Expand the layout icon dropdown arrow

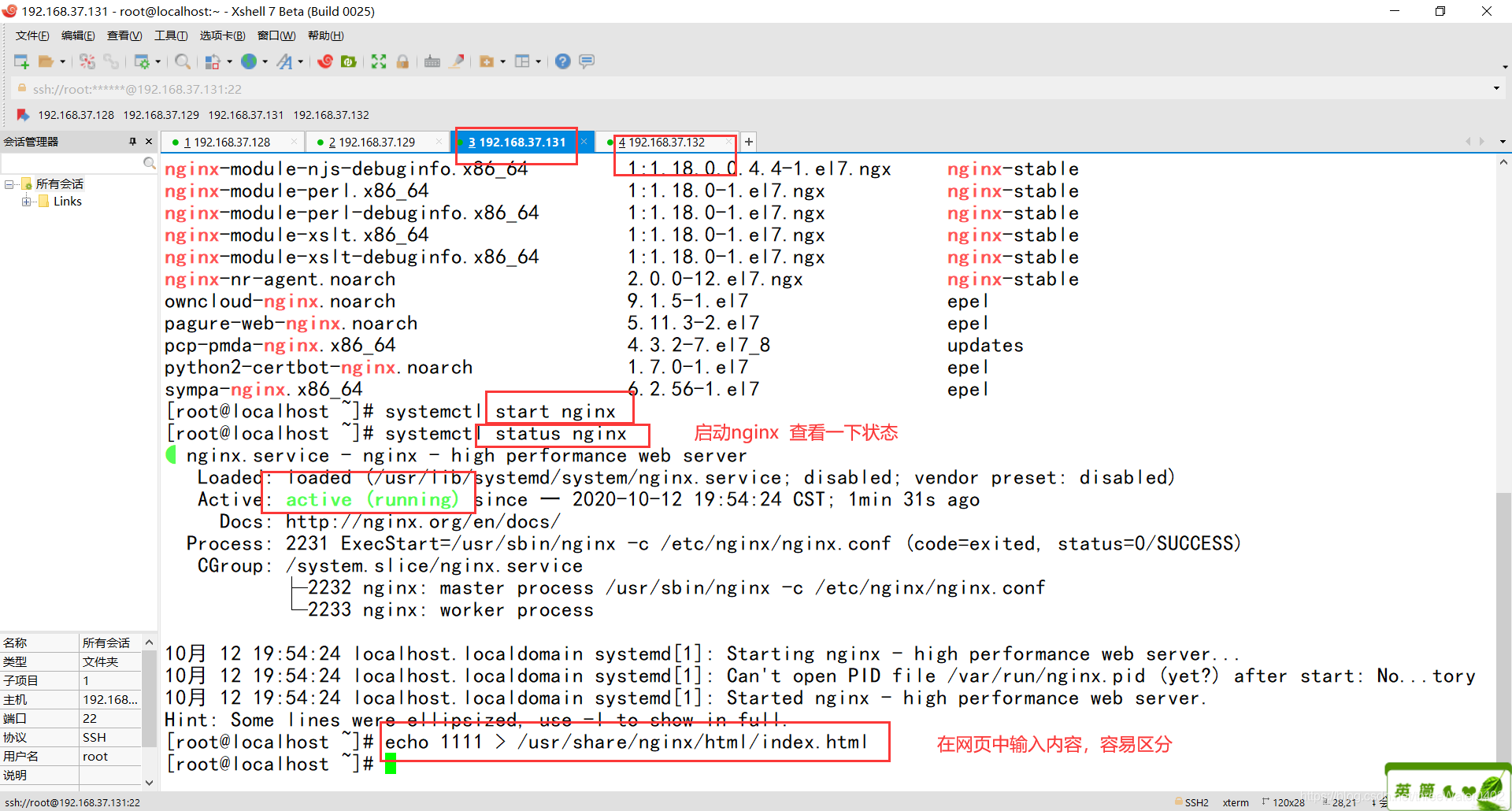click(x=538, y=61)
